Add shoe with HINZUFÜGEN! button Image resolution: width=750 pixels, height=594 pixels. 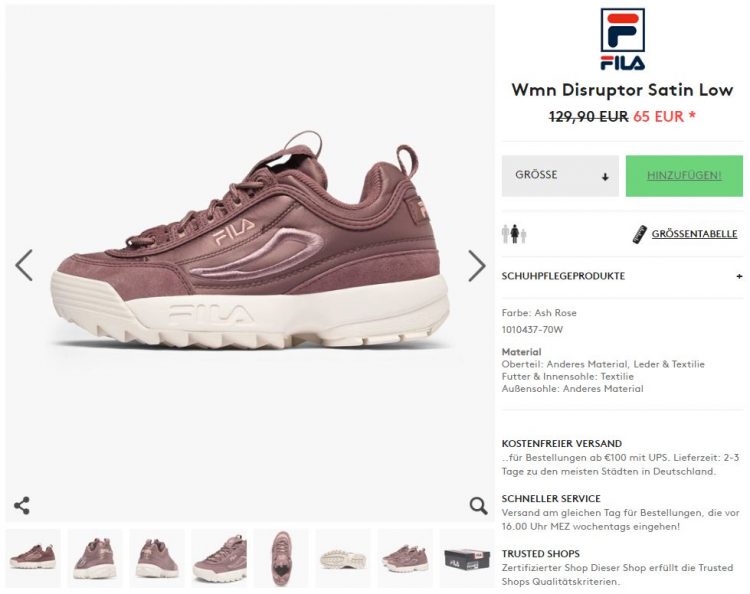pyautogui.click(x=684, y=176)
